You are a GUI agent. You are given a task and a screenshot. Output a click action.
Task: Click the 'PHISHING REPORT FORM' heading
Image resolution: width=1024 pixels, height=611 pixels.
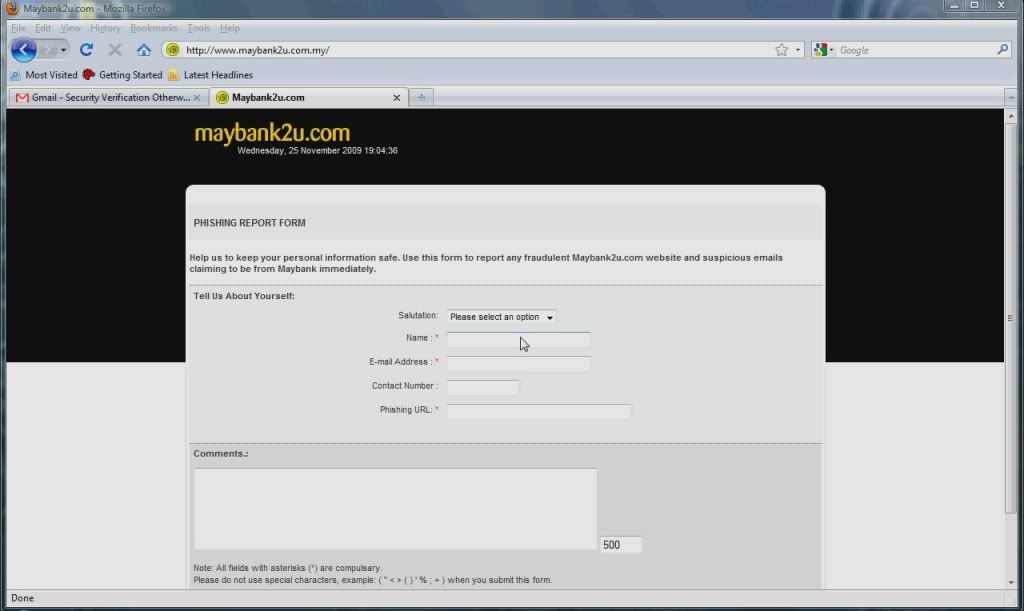pyautogui.click(x=249, y=223)
